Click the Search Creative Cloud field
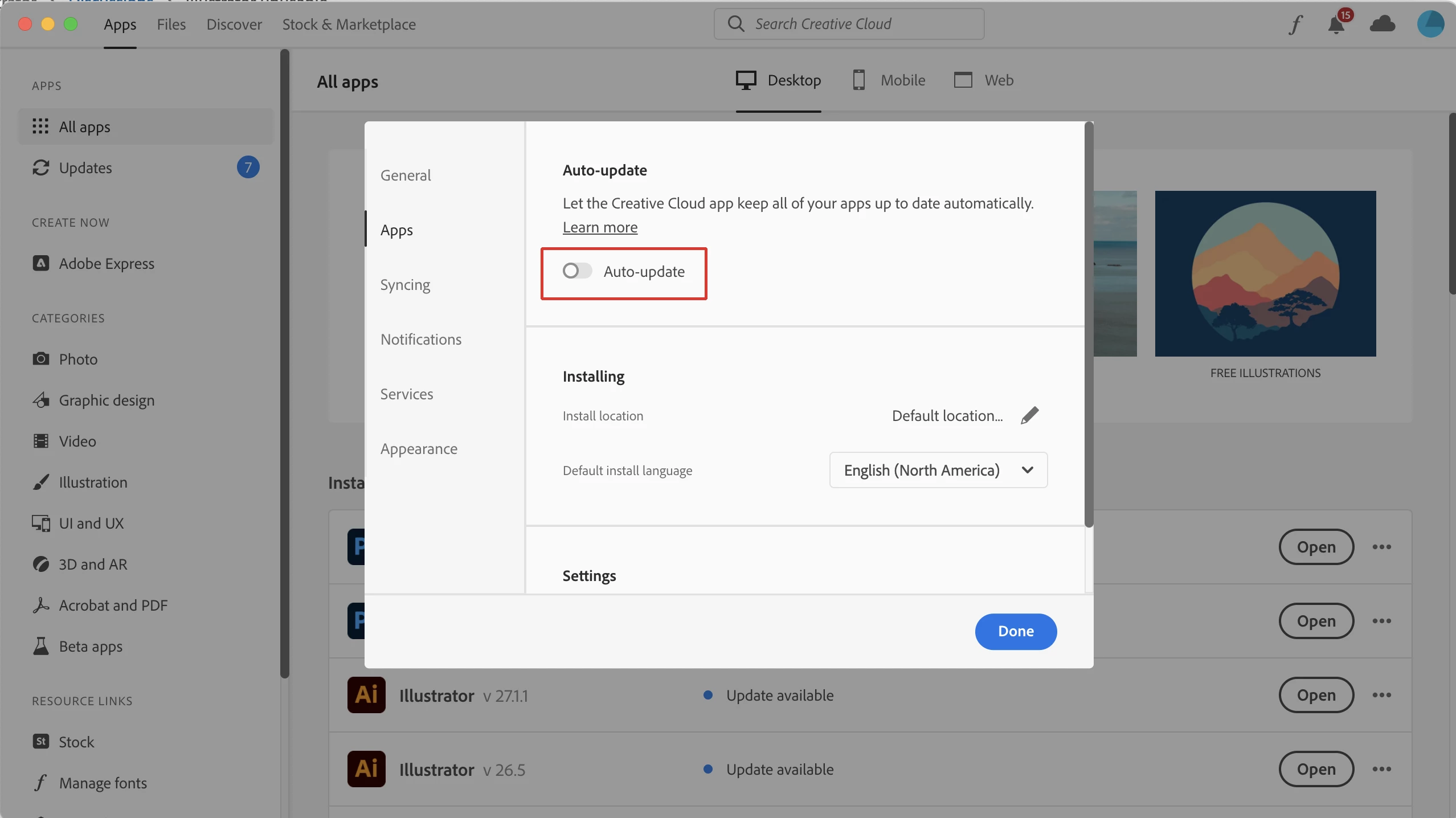Screen dimensions: 1456x818 tap(849, 24)
